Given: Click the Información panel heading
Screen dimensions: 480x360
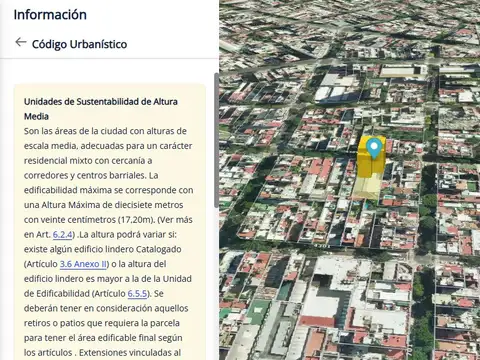Looking at the screenshot, I should [x=50, y=15].
